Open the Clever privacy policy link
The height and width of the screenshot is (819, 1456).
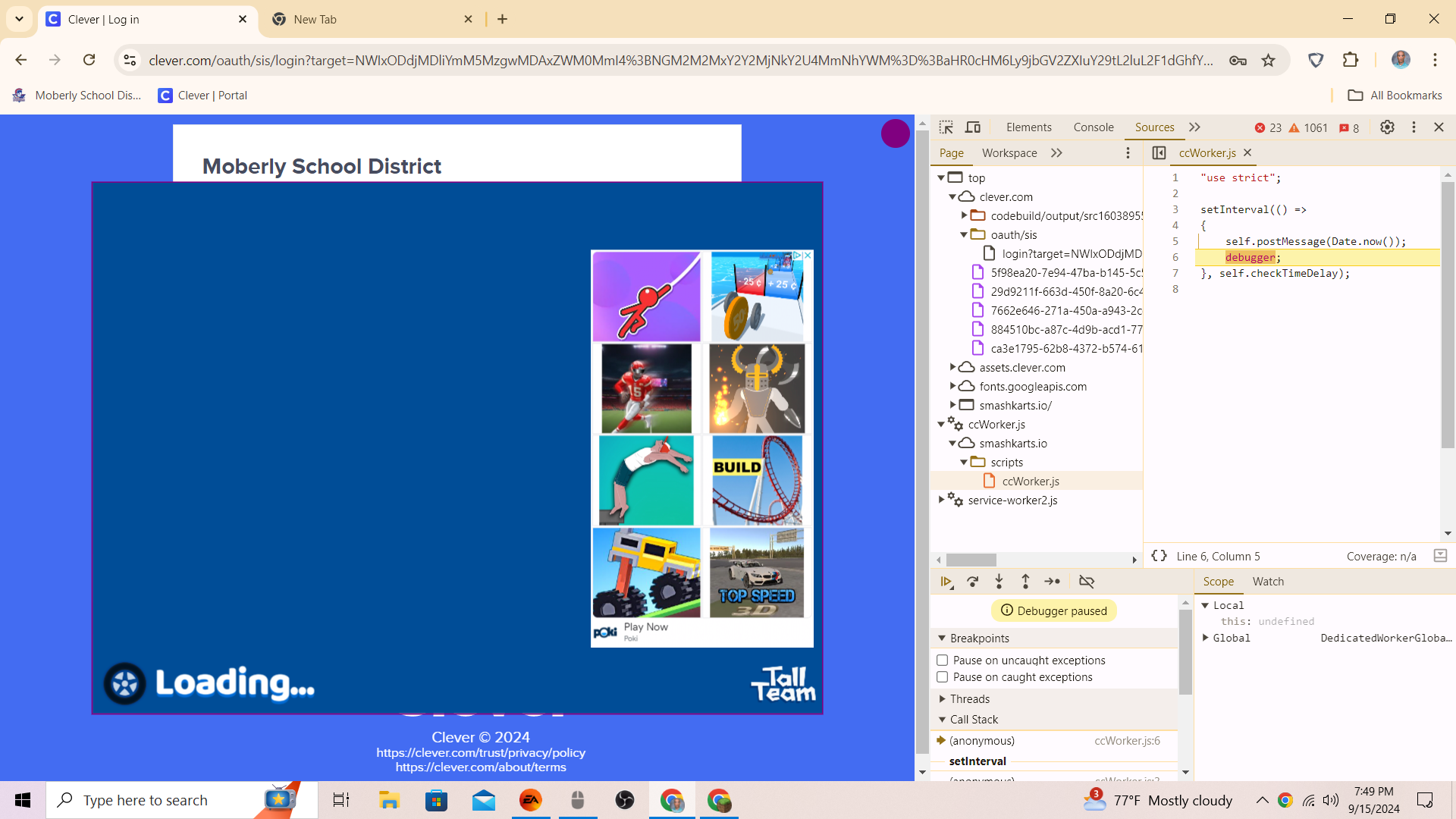[x=481, y=752]
